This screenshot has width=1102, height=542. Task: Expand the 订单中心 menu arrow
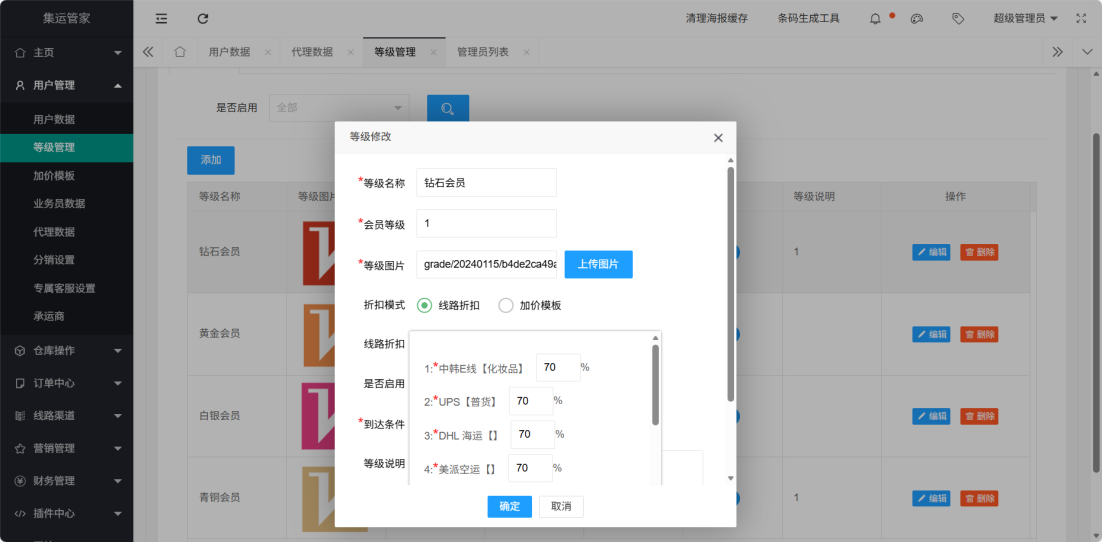pyautogui.click(x=118, y=383)
